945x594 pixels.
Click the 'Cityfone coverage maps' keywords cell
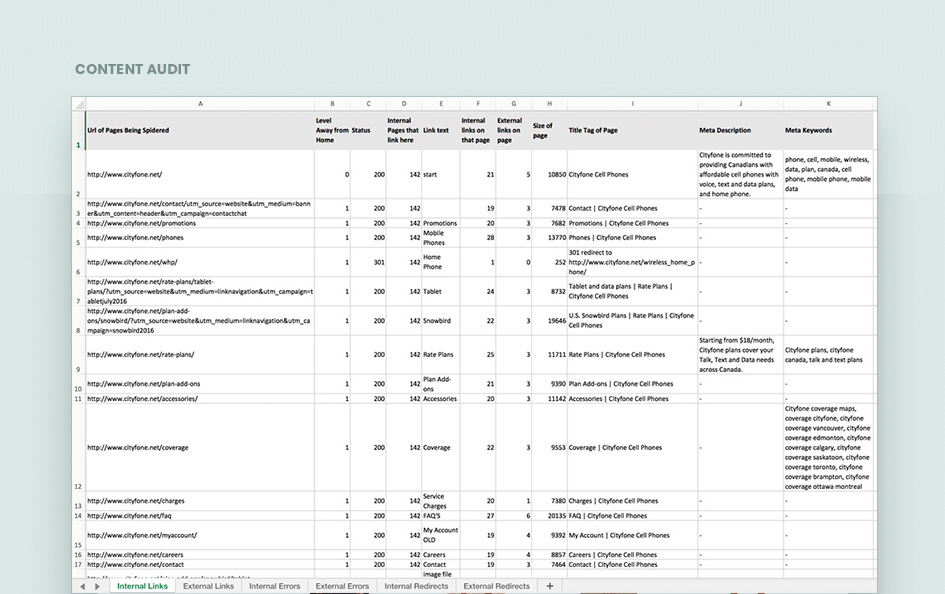(x=828, y=448)
